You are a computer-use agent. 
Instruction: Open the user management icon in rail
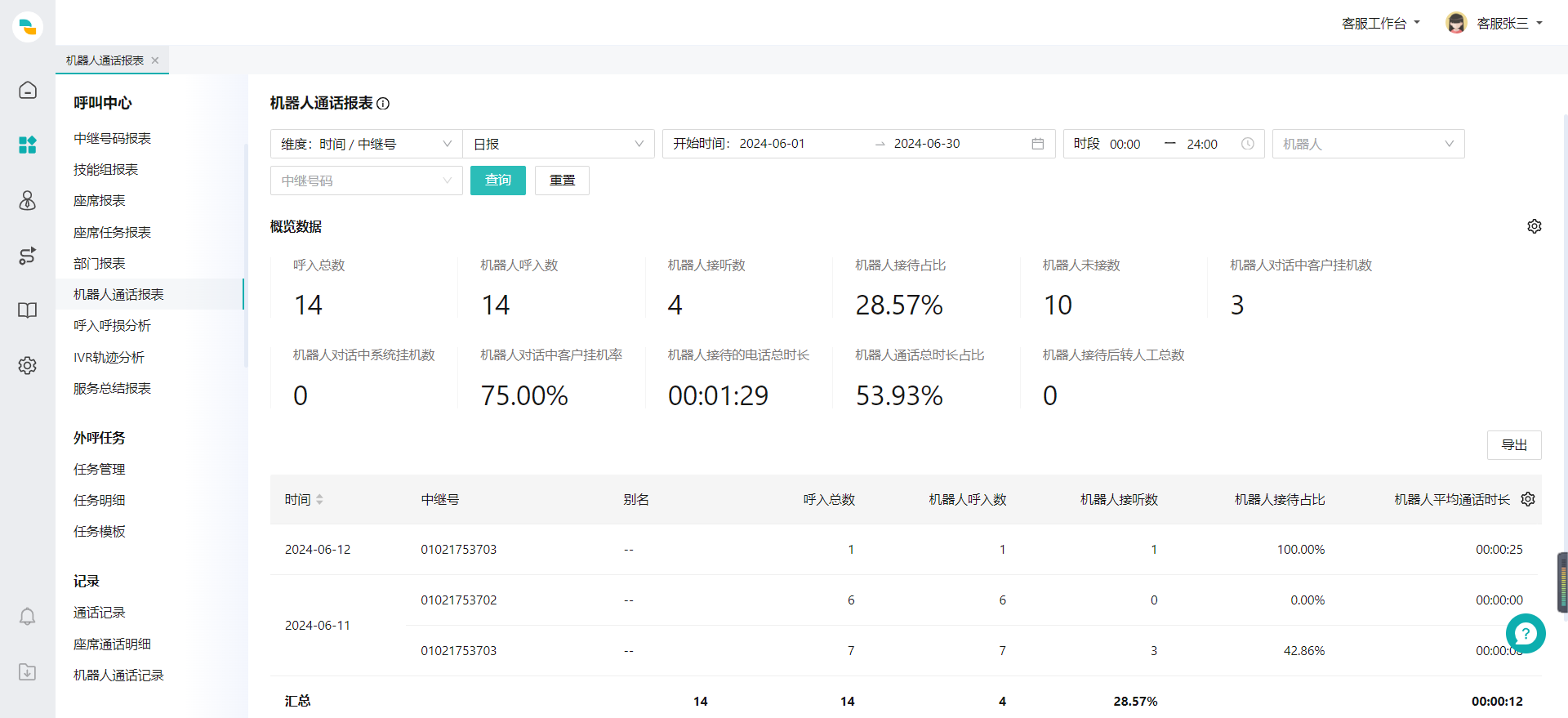coord(28,200)
